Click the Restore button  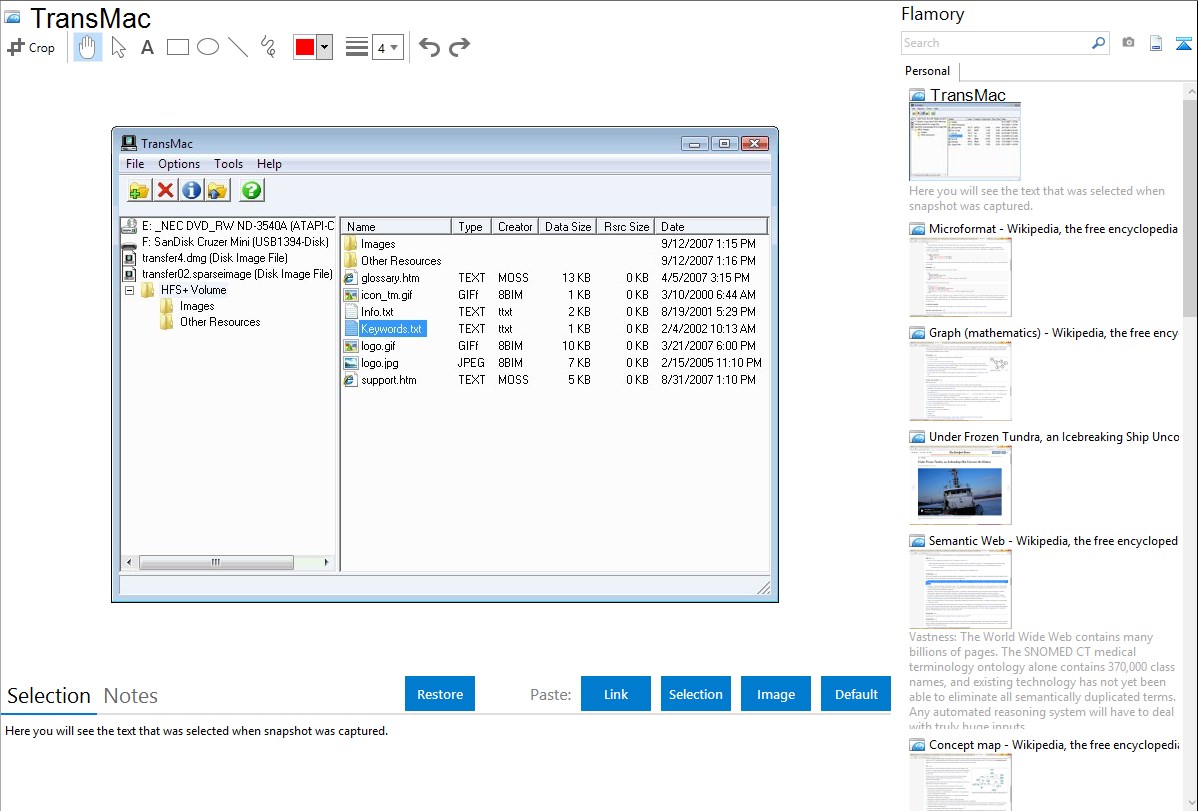click(x=440, y=694)
